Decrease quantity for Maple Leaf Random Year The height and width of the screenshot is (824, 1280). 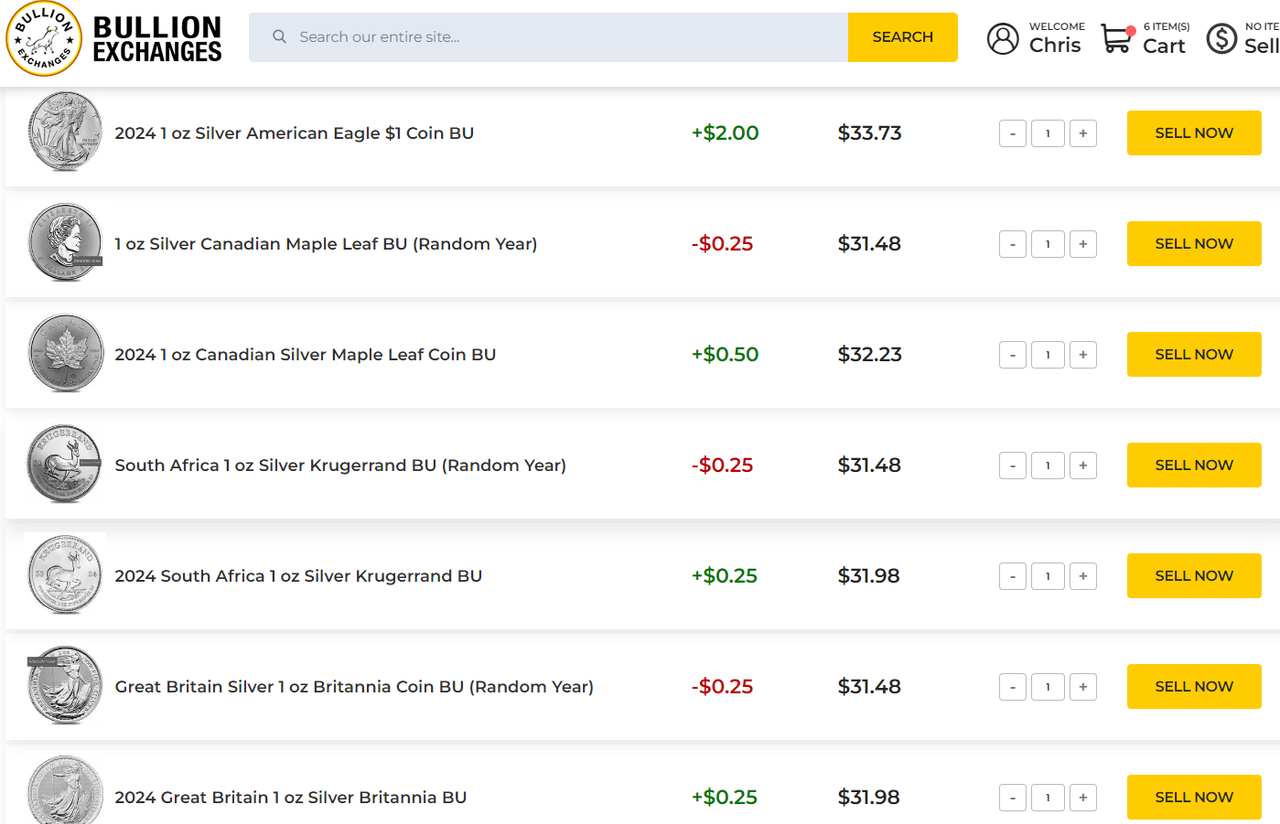click(1012, 244)
